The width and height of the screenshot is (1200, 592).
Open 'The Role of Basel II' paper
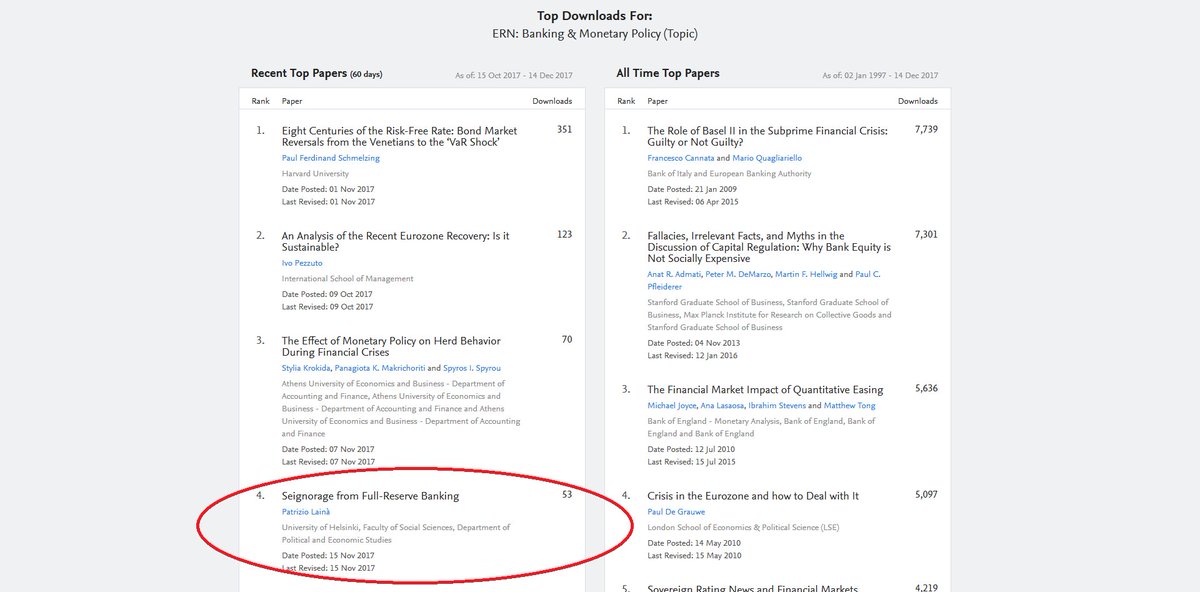point(767,136)
